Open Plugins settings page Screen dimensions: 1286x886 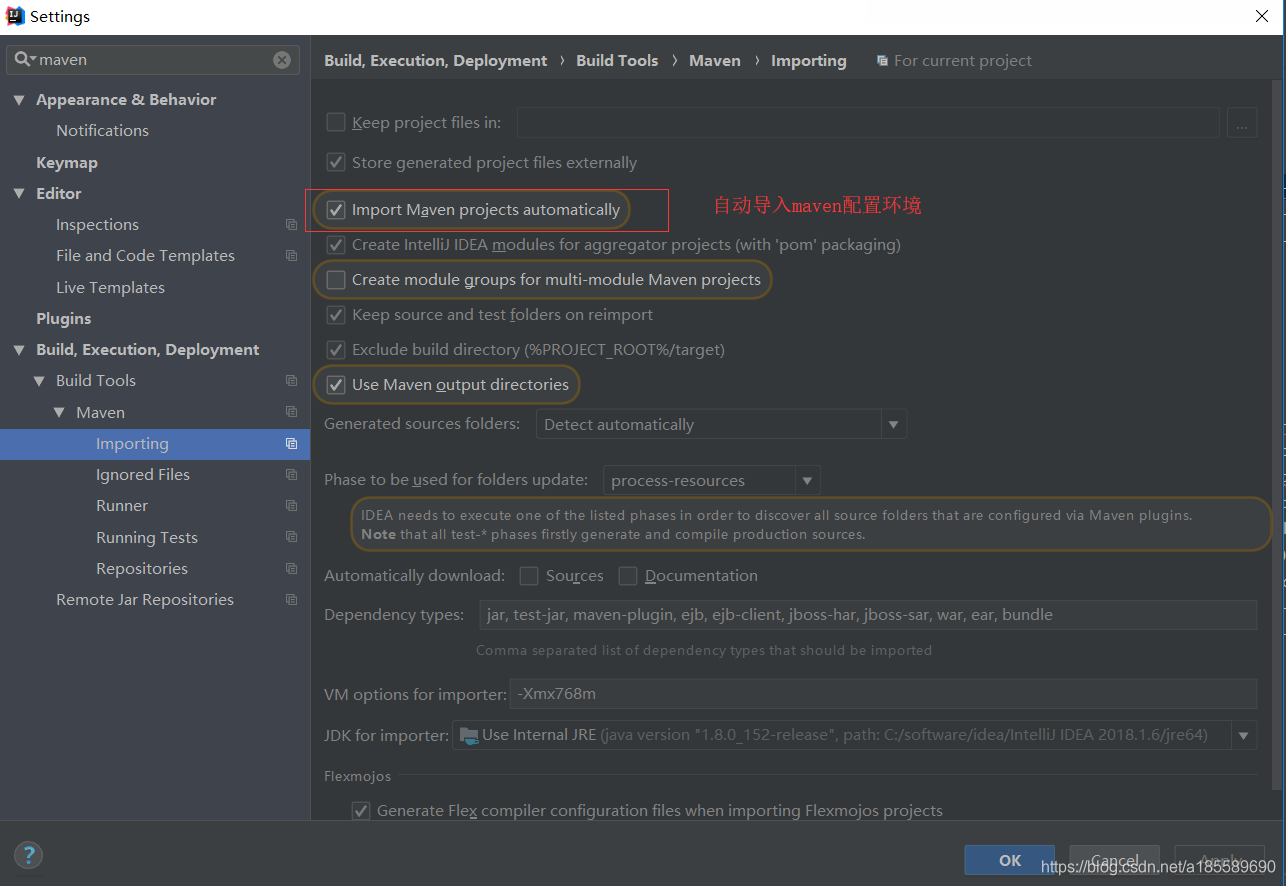pos(64,319)
